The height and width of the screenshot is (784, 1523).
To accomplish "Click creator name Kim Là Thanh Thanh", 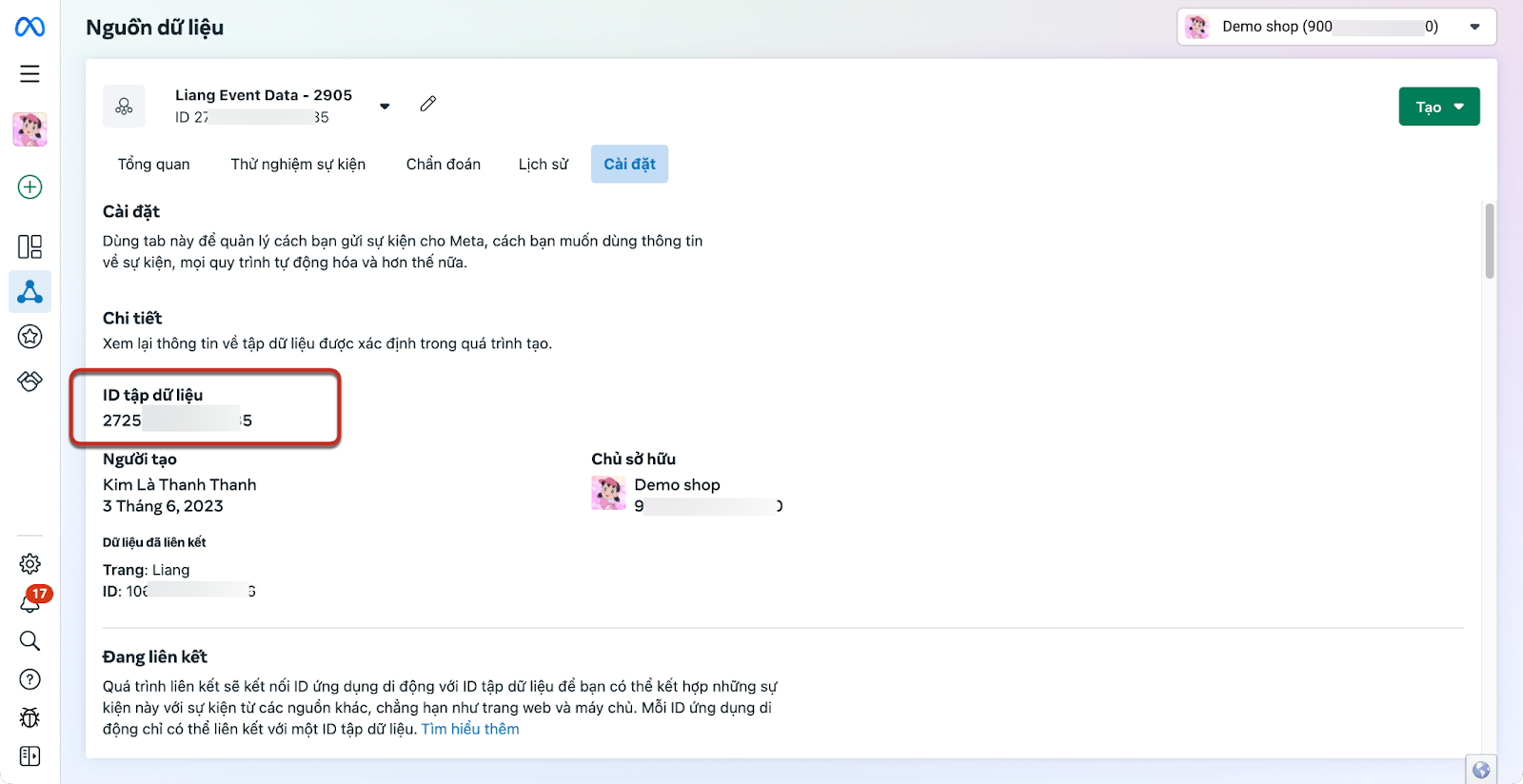I will [x=180, y=484].
